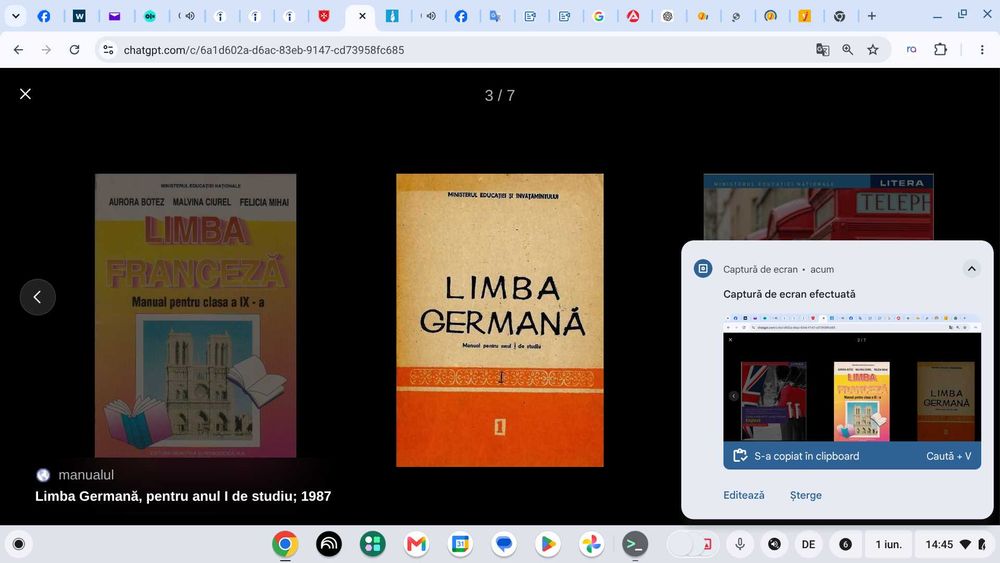Image resolution: width=1000 pixels, height=563 pixels.
Task: Open the Limba Germană book cover image
Action: coord(499,320)
